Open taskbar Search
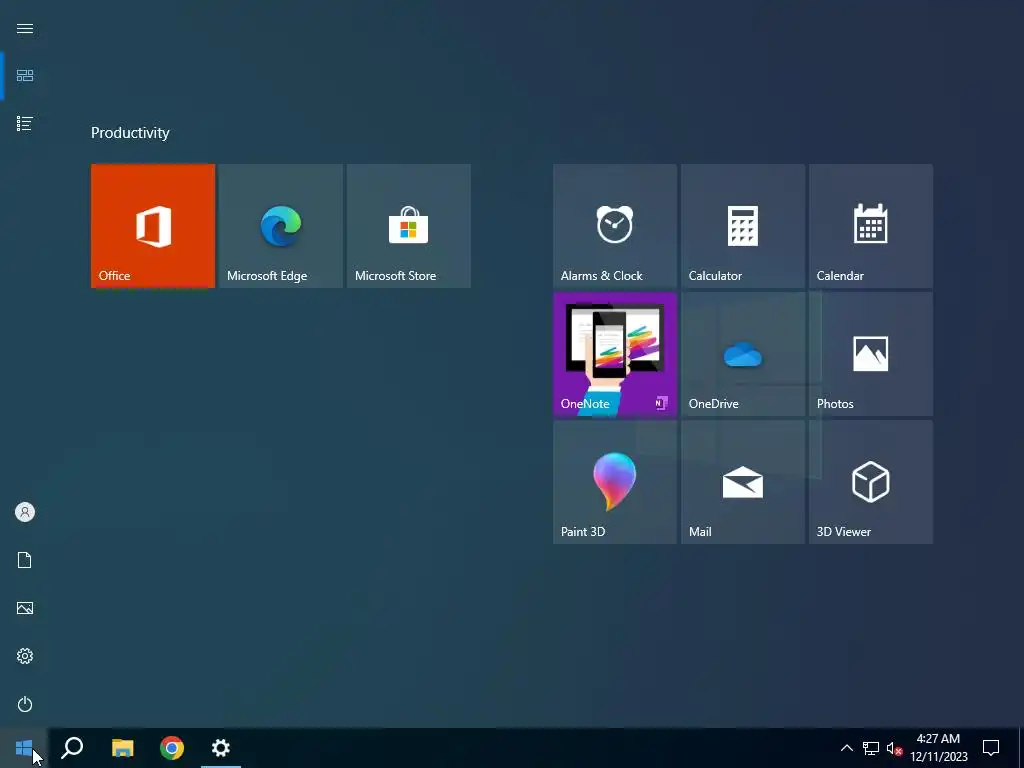 [72, 748]
